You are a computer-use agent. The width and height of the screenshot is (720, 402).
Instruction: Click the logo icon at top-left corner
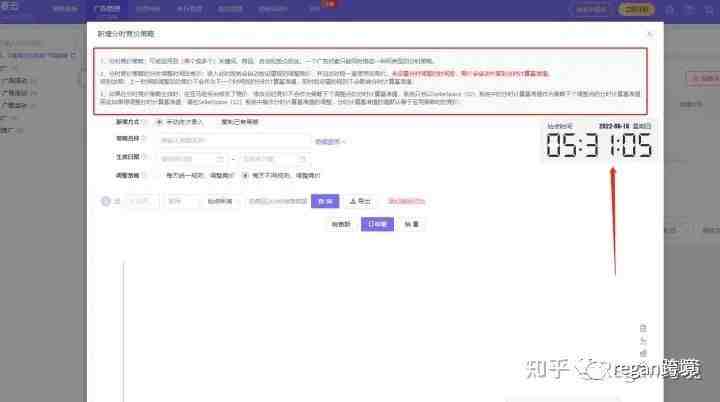click(9, 6)
